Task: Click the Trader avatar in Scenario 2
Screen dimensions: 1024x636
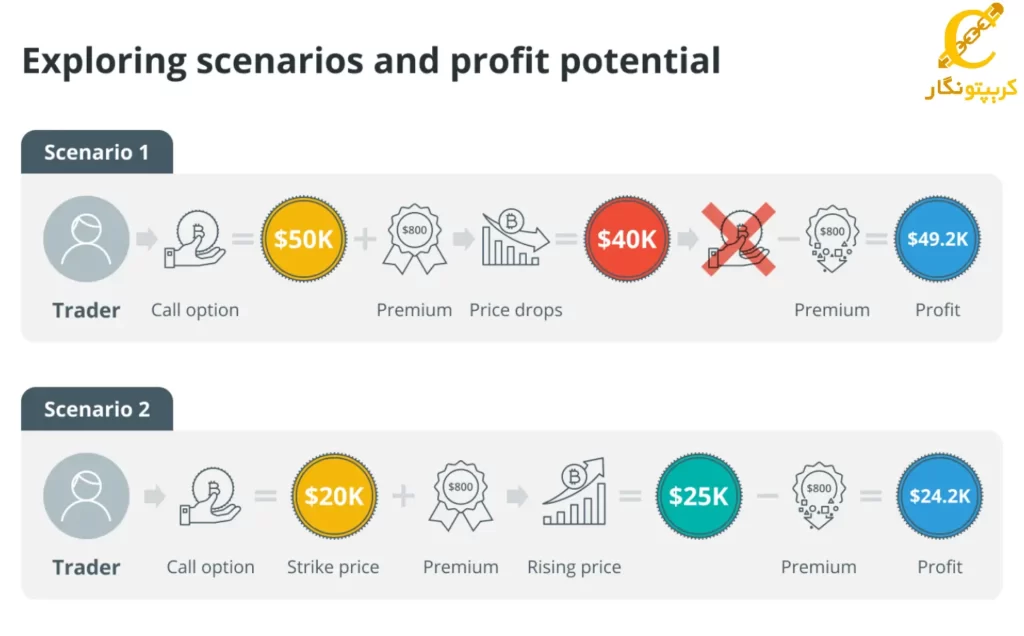Action: 86,496
